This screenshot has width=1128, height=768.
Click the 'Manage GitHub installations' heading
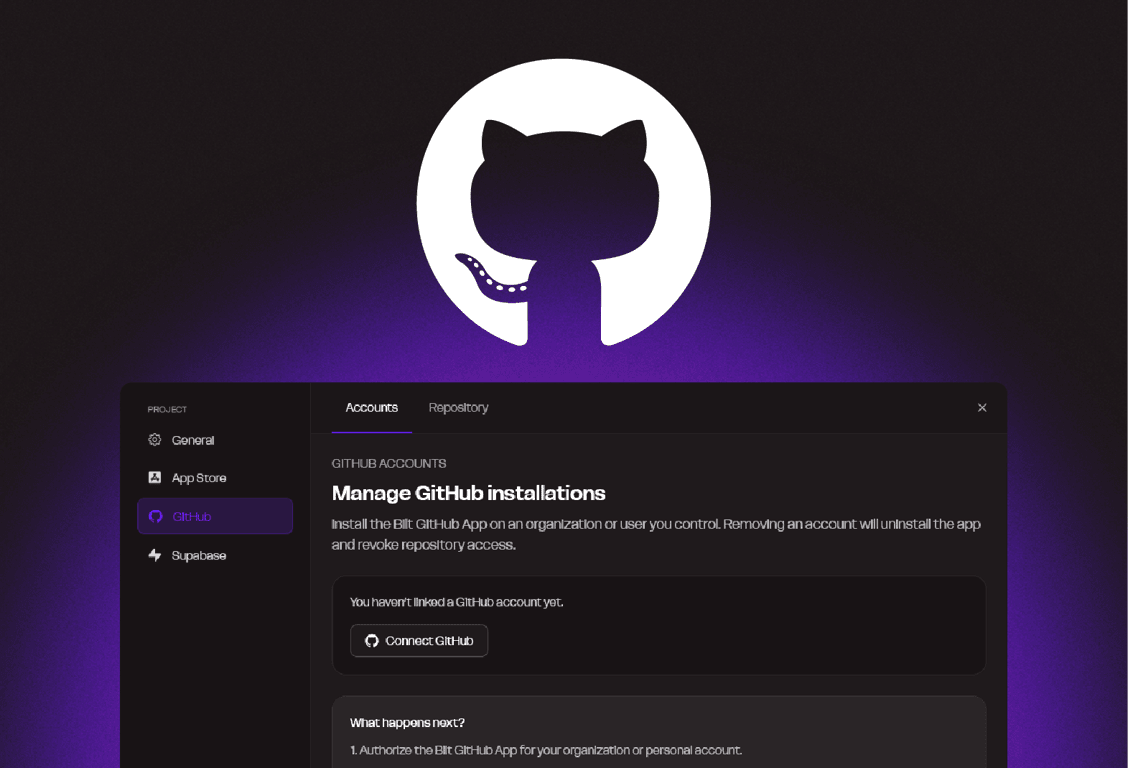(468, 493)
